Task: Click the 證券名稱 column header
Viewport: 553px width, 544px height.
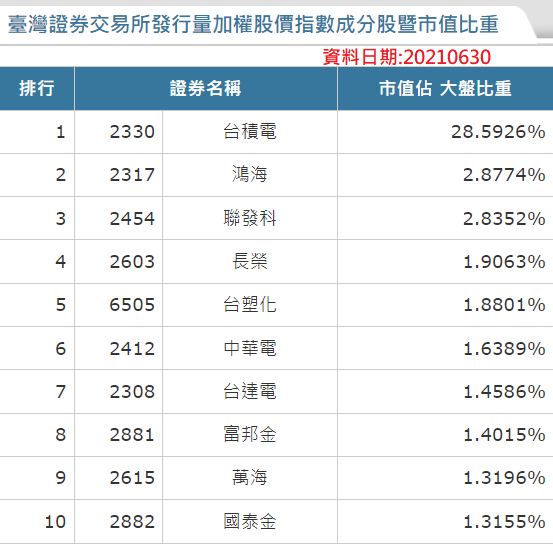Action: (206, 88)
